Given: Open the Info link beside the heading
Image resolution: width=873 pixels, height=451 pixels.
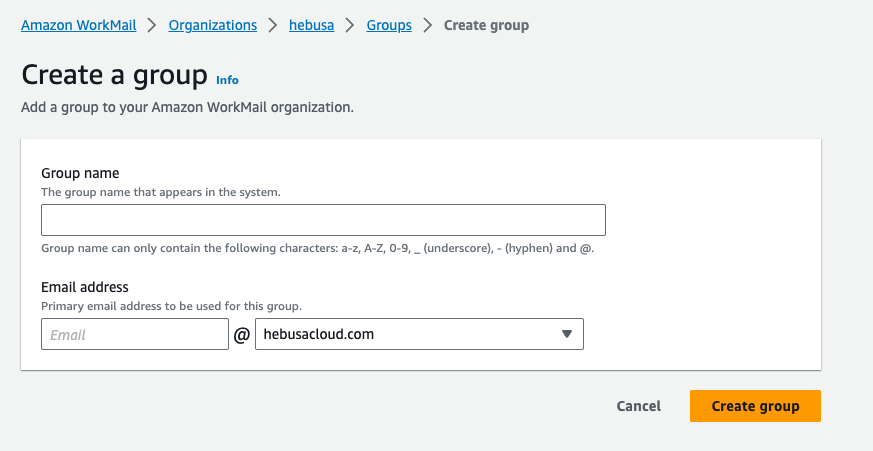Looking at the screenshot, I should point(227,80).
